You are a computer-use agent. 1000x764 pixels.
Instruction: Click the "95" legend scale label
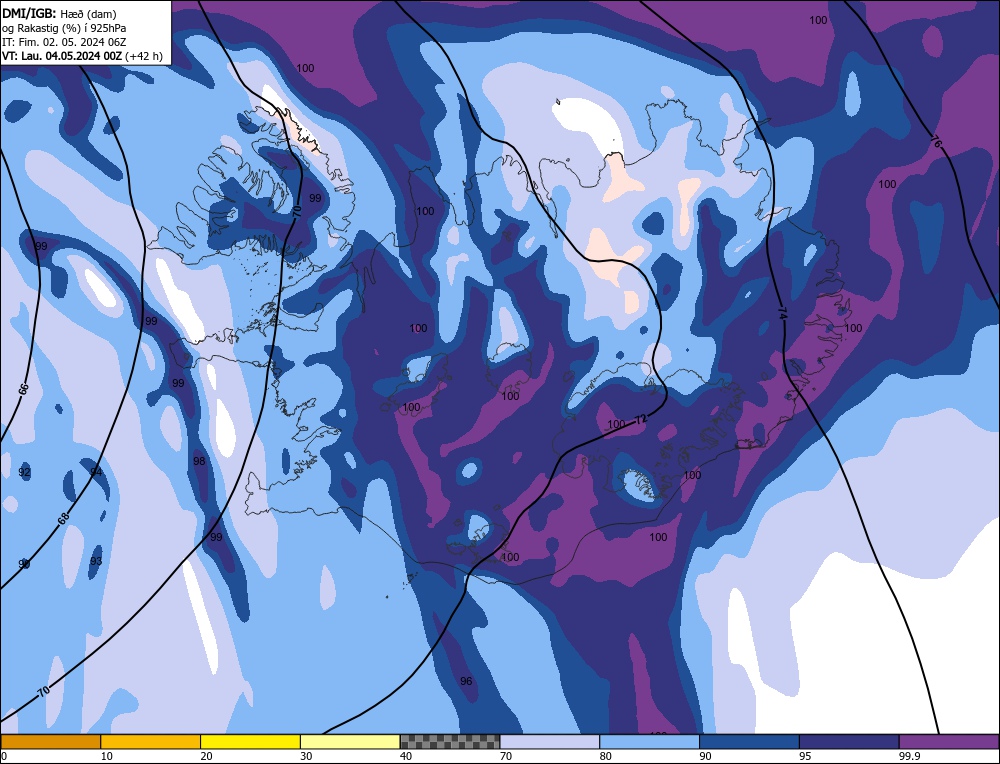[805, 756]
